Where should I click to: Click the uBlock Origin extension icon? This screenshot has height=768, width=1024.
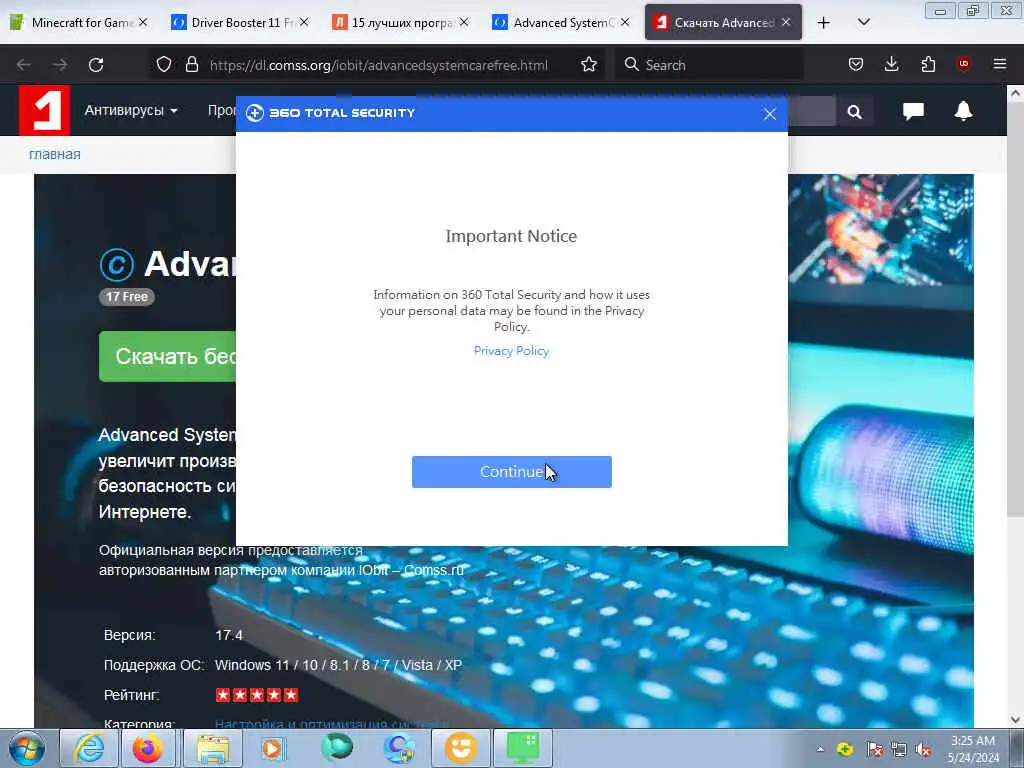coord(964,65)
